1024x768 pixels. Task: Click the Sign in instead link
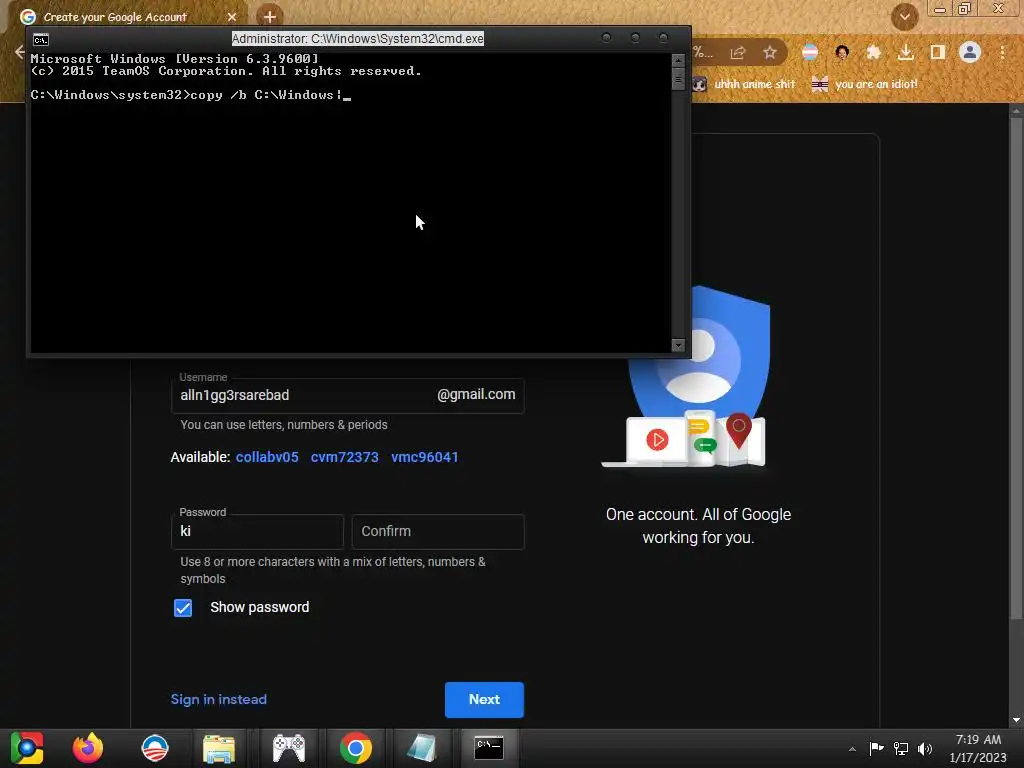pos(219,699)
